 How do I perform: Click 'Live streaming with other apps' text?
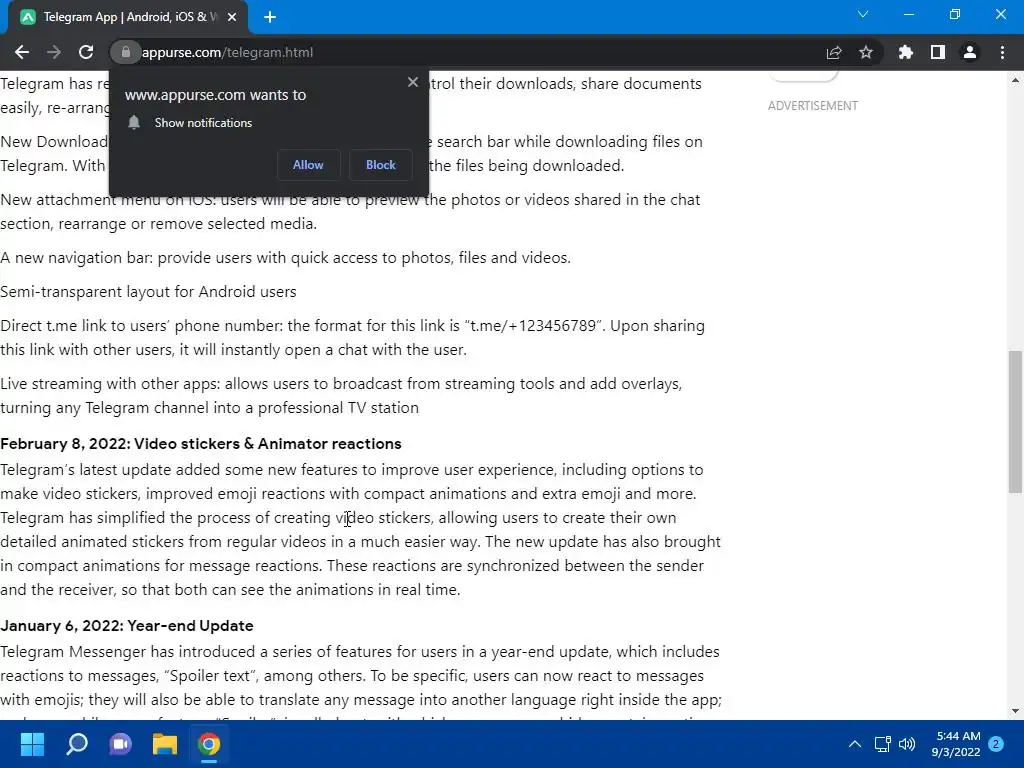click(x=110, y=384)
